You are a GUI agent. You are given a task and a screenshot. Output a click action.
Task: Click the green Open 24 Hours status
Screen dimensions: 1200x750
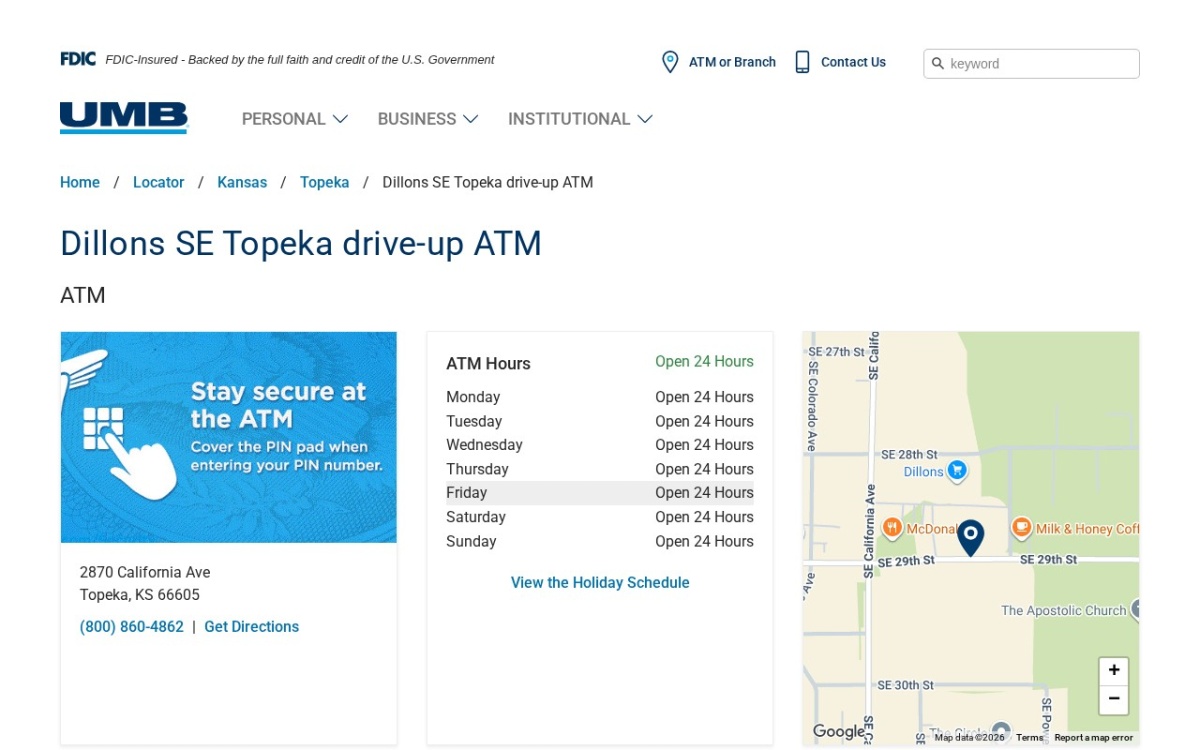tap(704, 362)
